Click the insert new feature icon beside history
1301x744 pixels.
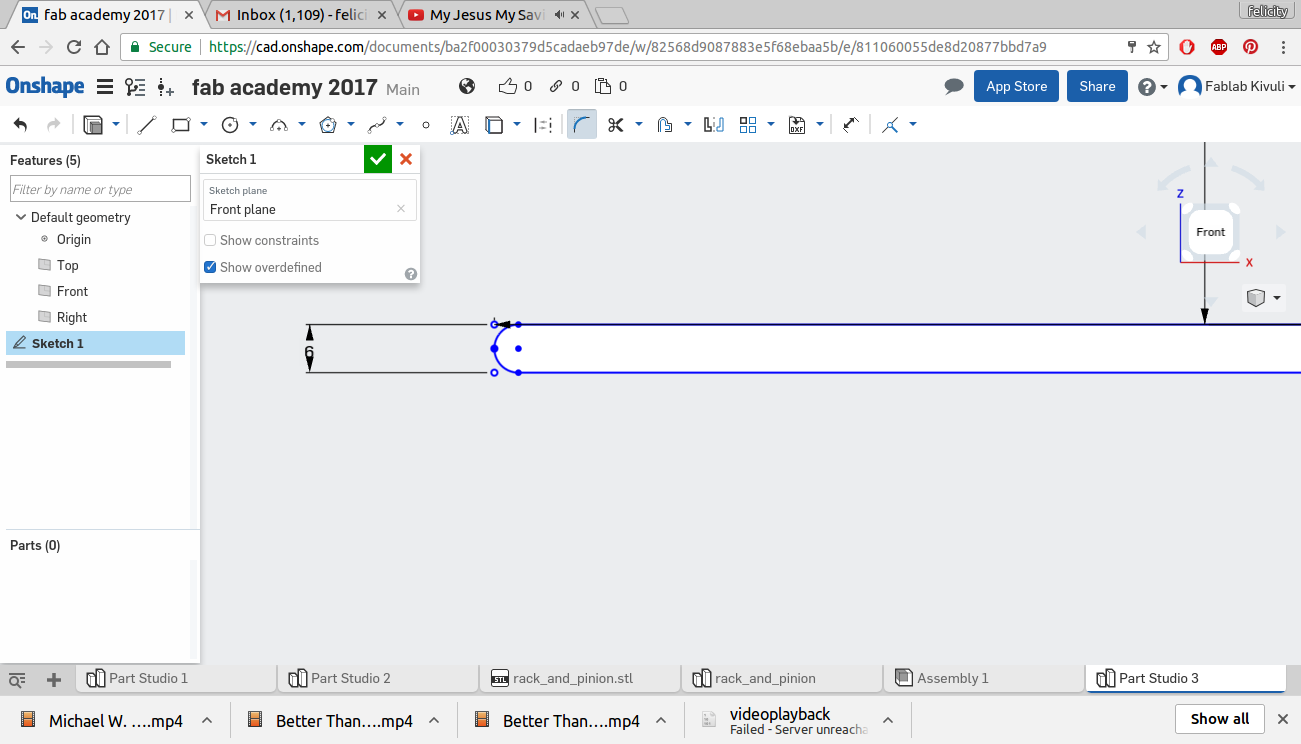[166, 87]
